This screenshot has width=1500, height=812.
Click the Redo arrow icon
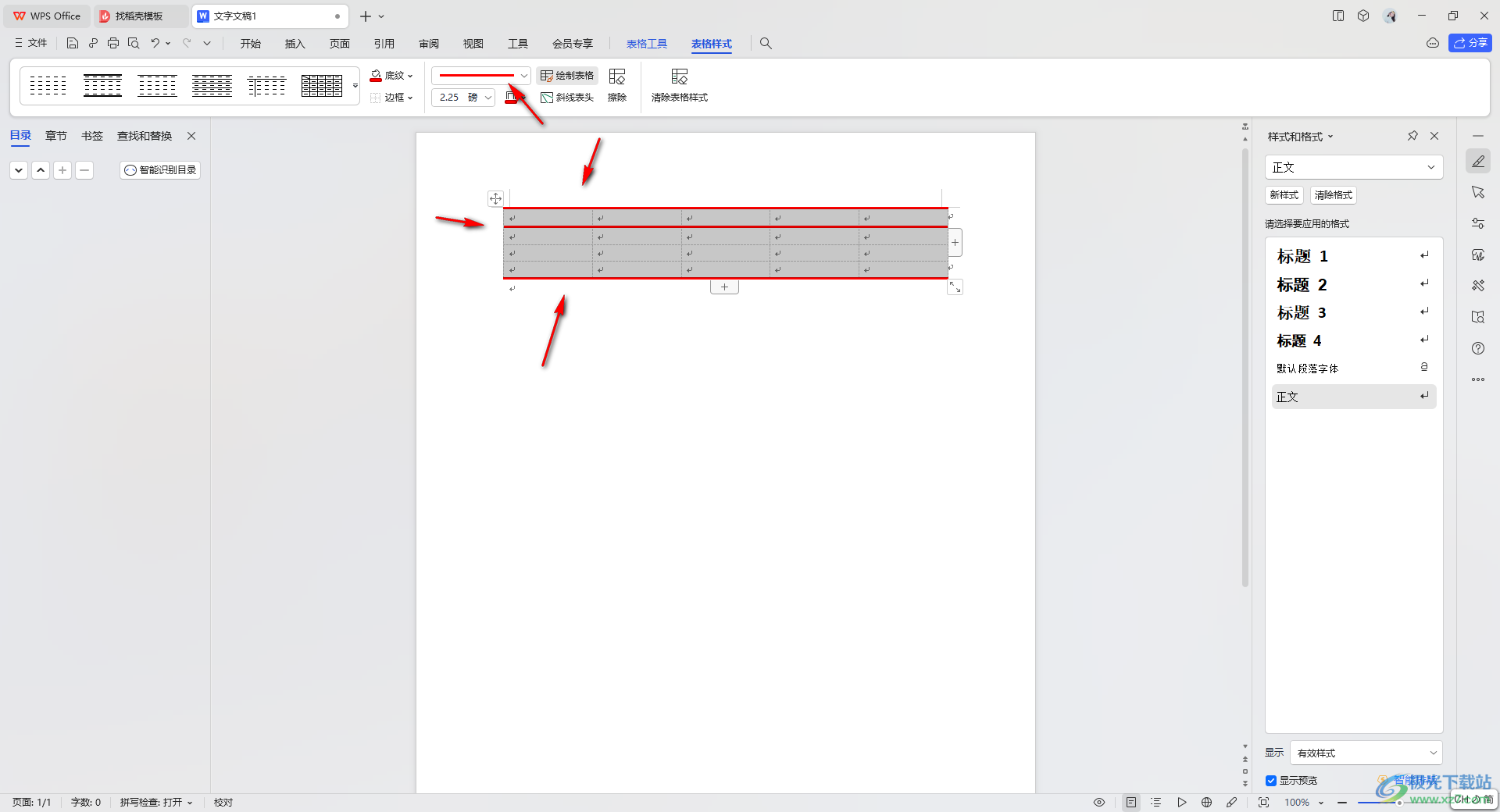coord(187,43)
